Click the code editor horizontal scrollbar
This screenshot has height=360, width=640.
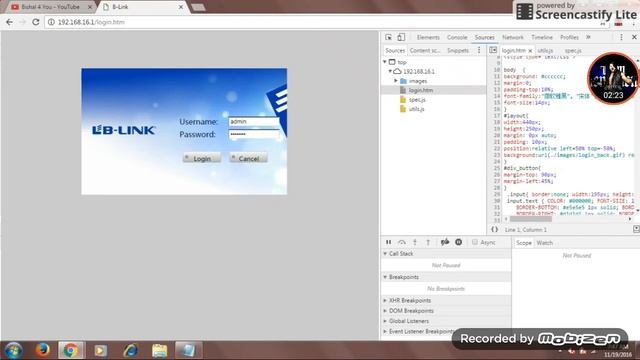pos(531,219)
